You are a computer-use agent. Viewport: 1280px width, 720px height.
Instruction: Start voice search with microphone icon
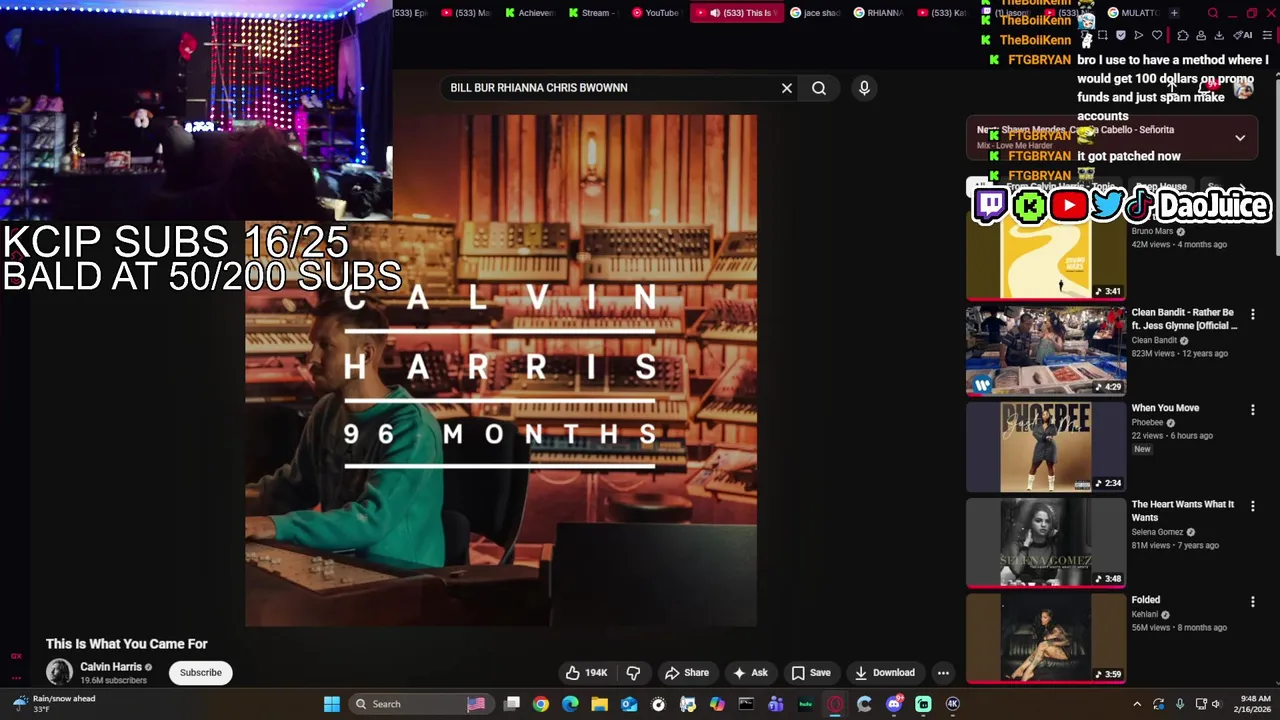864,88
